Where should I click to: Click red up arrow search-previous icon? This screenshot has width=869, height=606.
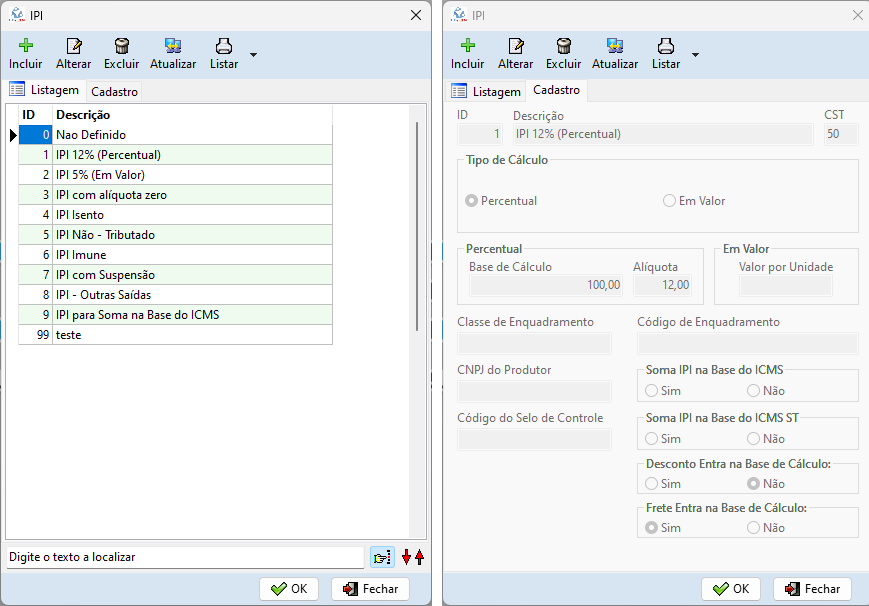tap(420, 557)
